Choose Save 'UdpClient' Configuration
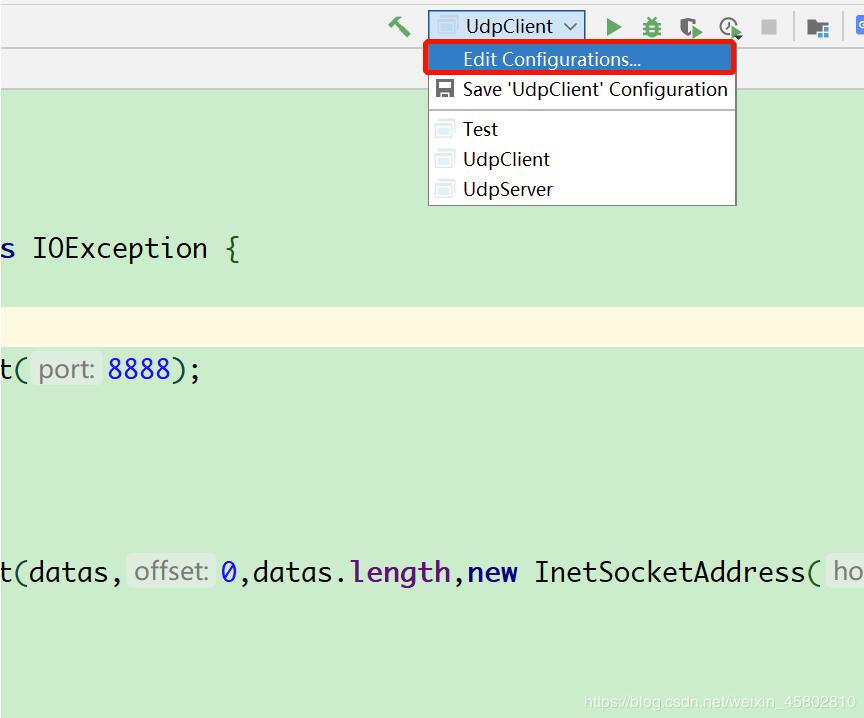Viewport: 864px width, 718px height. (x=594, y=89)
